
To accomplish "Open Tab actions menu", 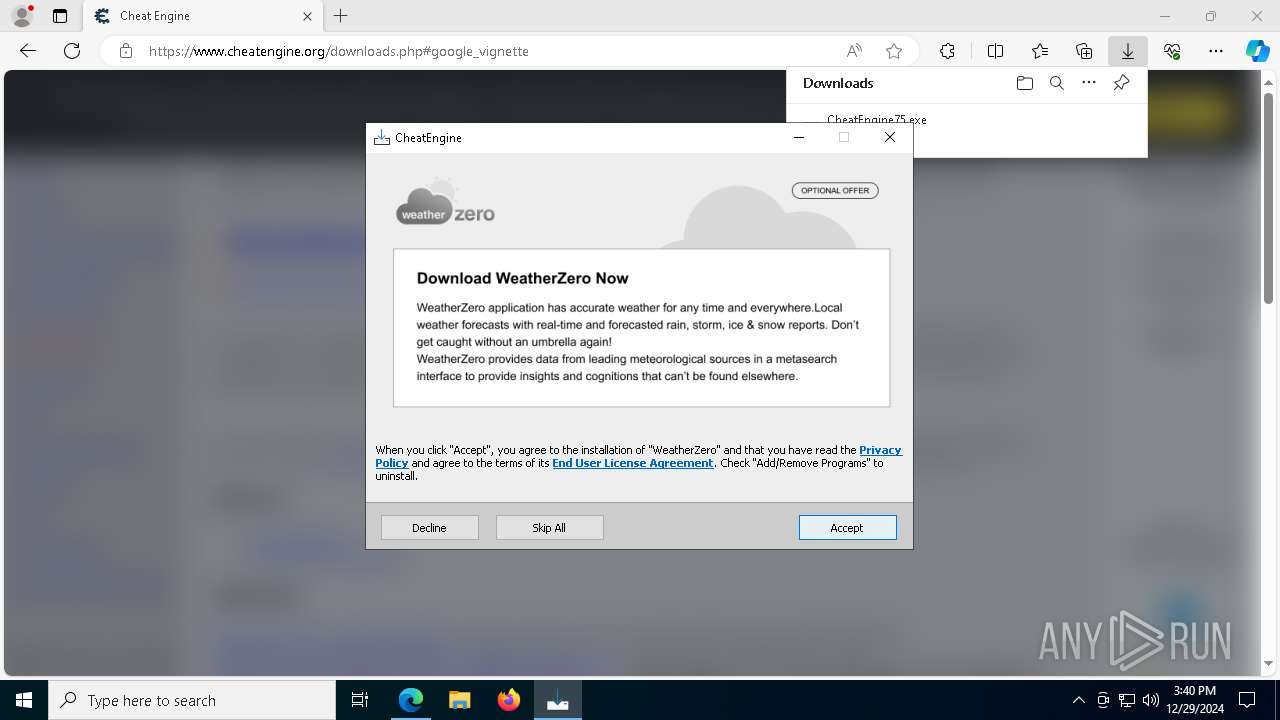I will [x=60, y=16].
